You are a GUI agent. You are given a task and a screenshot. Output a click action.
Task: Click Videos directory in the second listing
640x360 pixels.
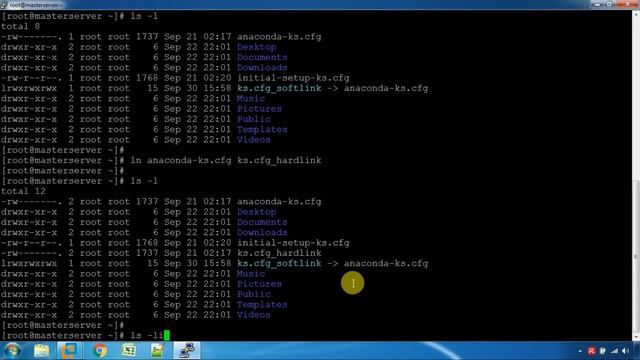coord(254,315)
